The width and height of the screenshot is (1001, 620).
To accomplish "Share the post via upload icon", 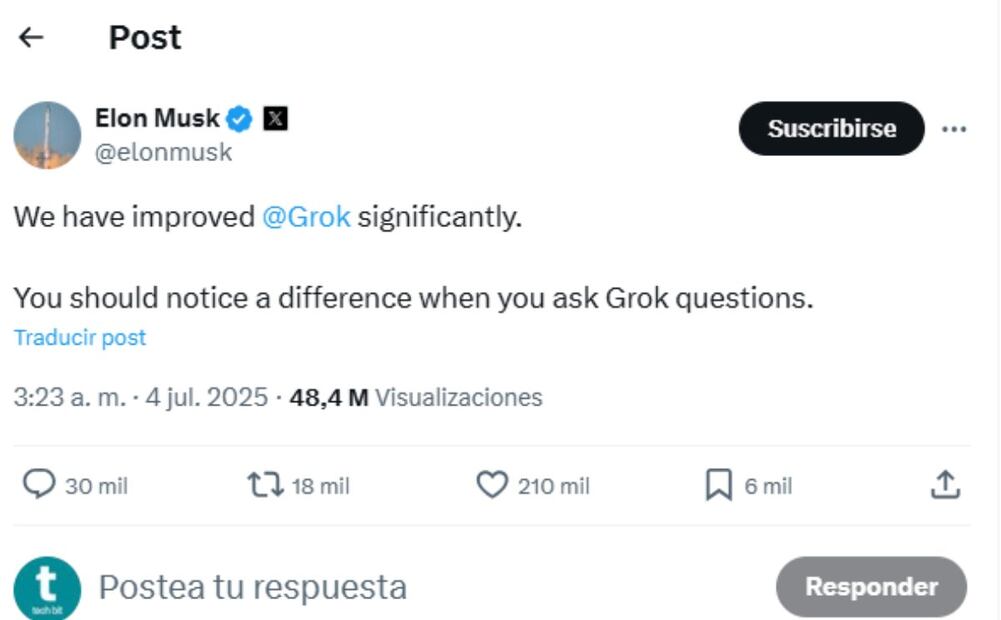I will (945, 485).
